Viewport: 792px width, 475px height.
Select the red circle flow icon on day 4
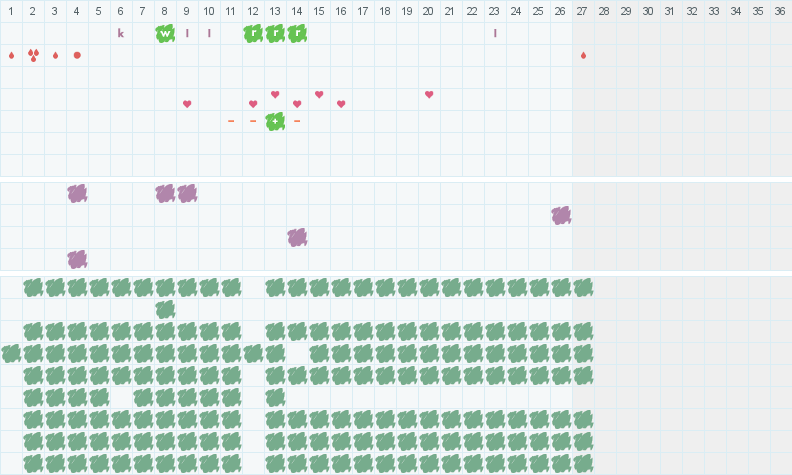(77, 55)
